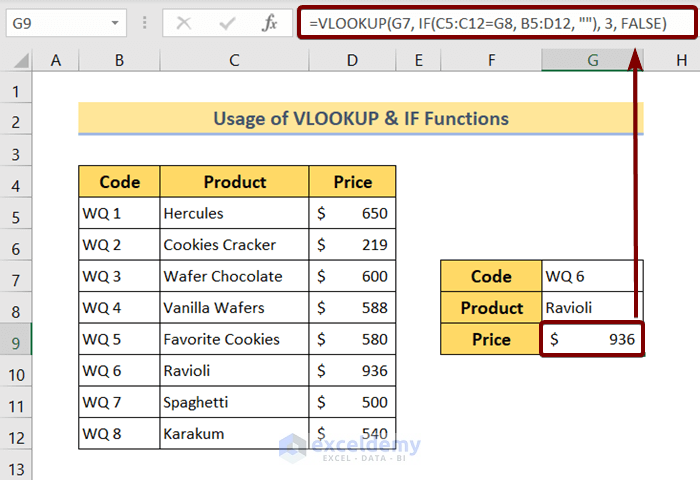
Task: Click inside the formula bar VLOOKUP formula
Action: click(497, 23)
